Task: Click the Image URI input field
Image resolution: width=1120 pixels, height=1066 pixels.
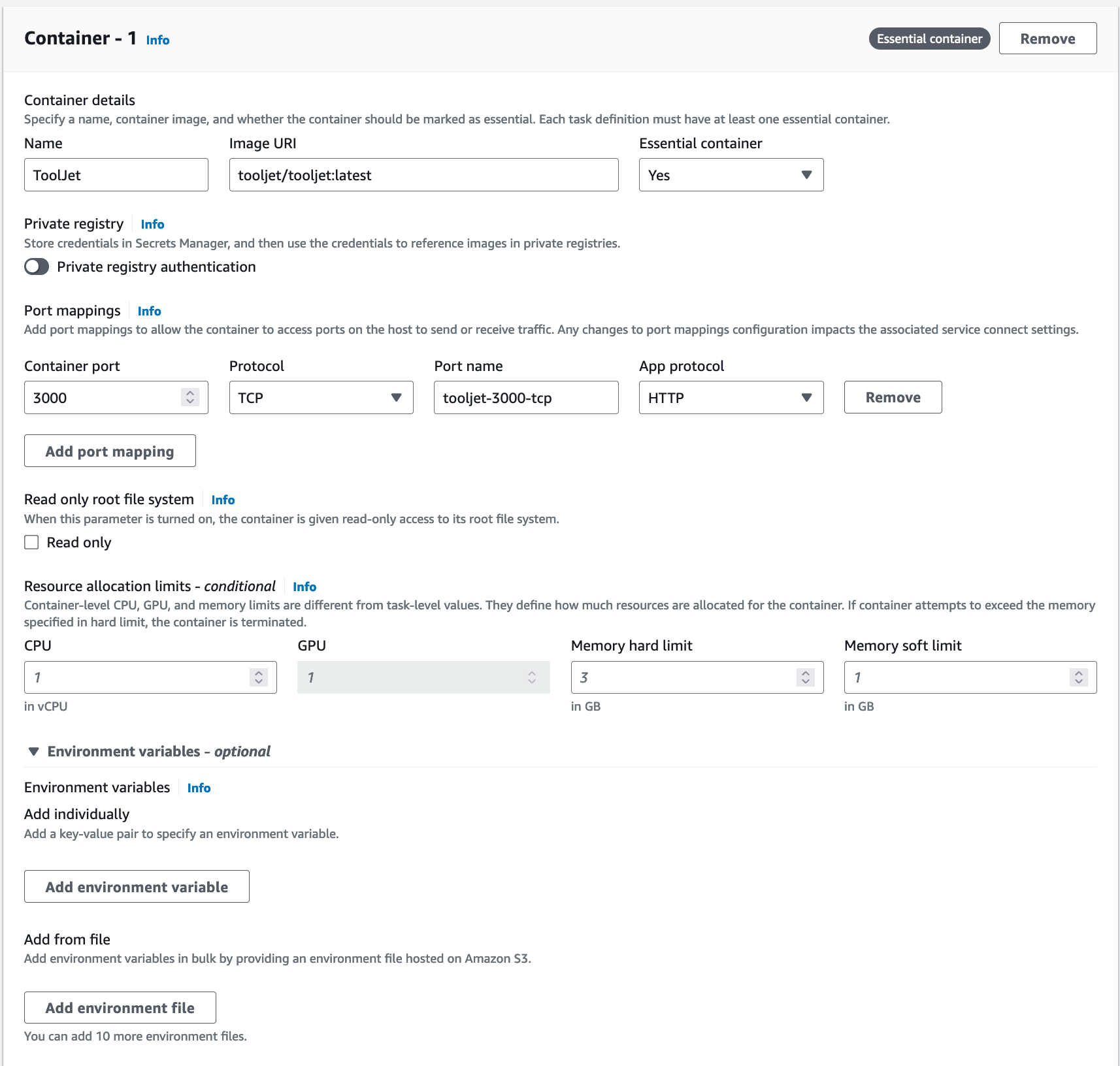Action: click(423, 175)
